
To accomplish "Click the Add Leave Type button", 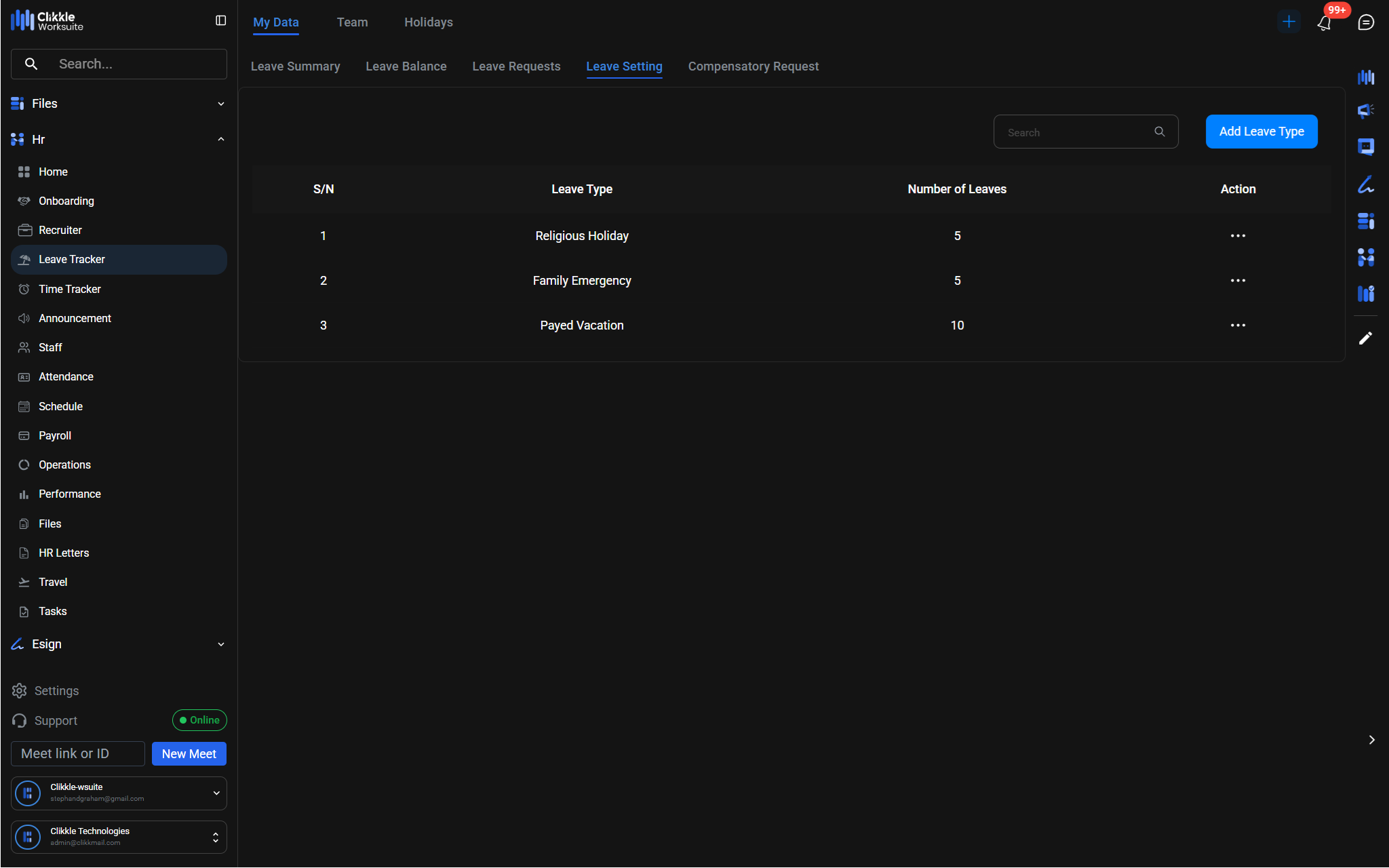I will click(1261, 132).
